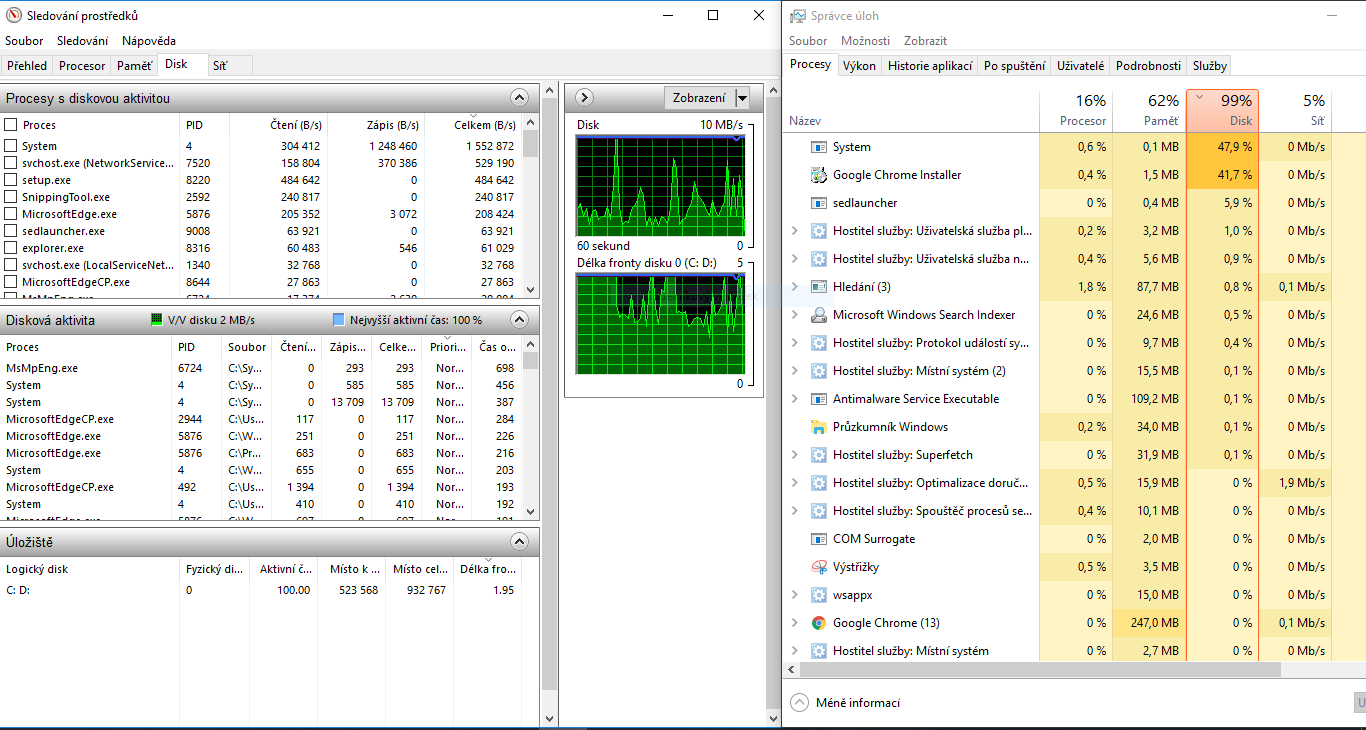1366x730 pixels.
Task: Check the svchost.exe (LocalServiceNet...) checkbox
Action: tap(11, 265)
